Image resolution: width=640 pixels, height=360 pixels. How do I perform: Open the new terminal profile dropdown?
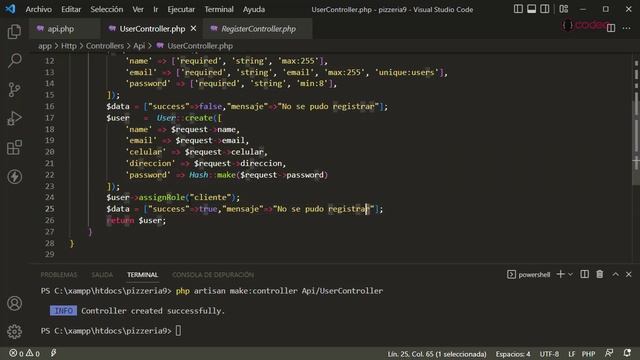click(571, 274)
